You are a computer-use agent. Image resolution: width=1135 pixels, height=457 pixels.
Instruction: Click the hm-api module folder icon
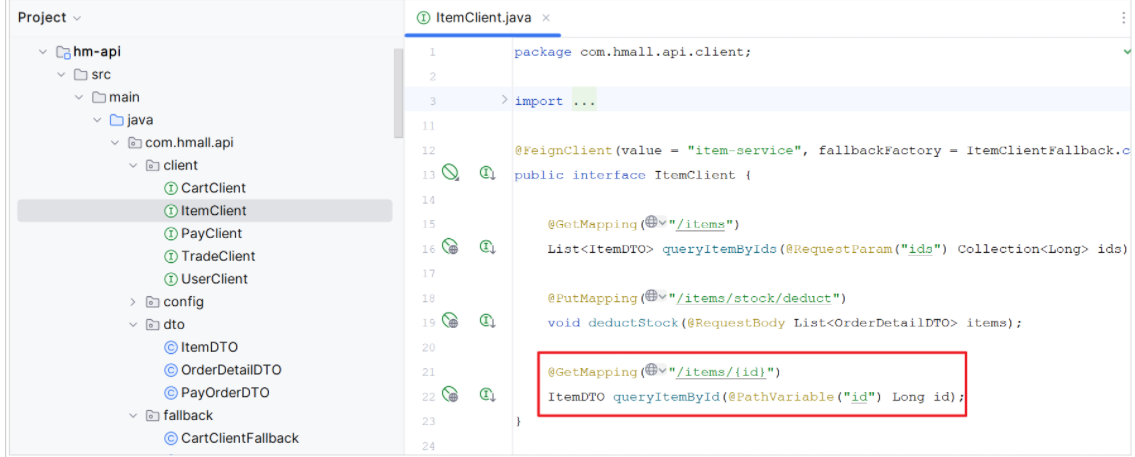(62, 52)
